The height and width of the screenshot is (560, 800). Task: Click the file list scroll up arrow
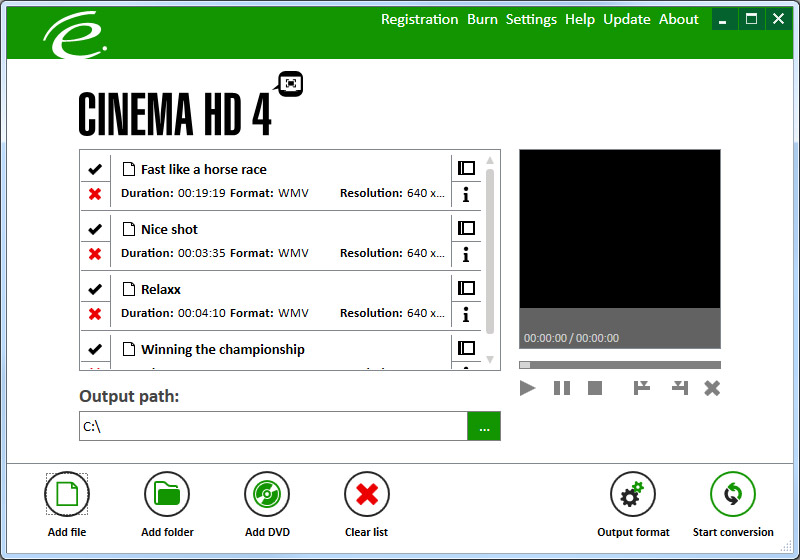click(x=490, y=160)
